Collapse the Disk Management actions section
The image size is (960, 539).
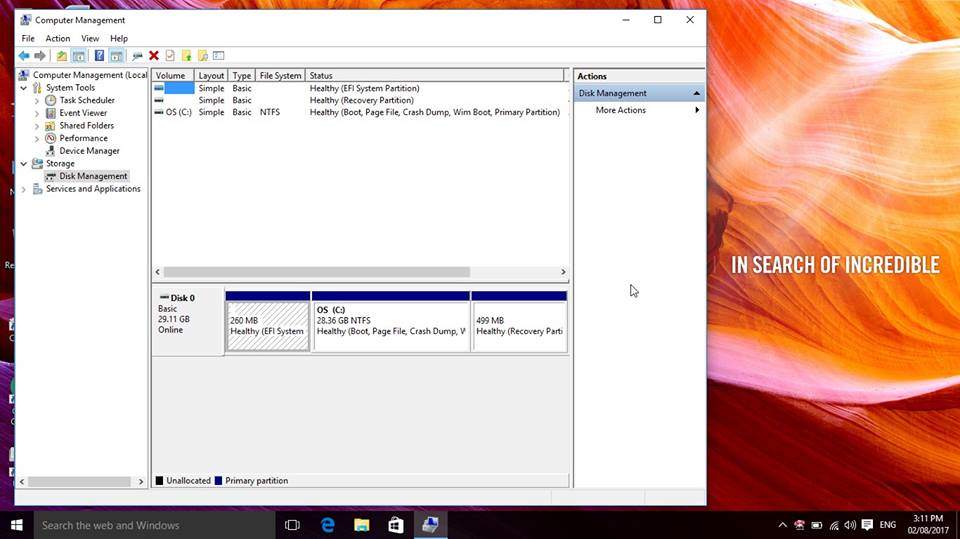[x=696, y=93]
